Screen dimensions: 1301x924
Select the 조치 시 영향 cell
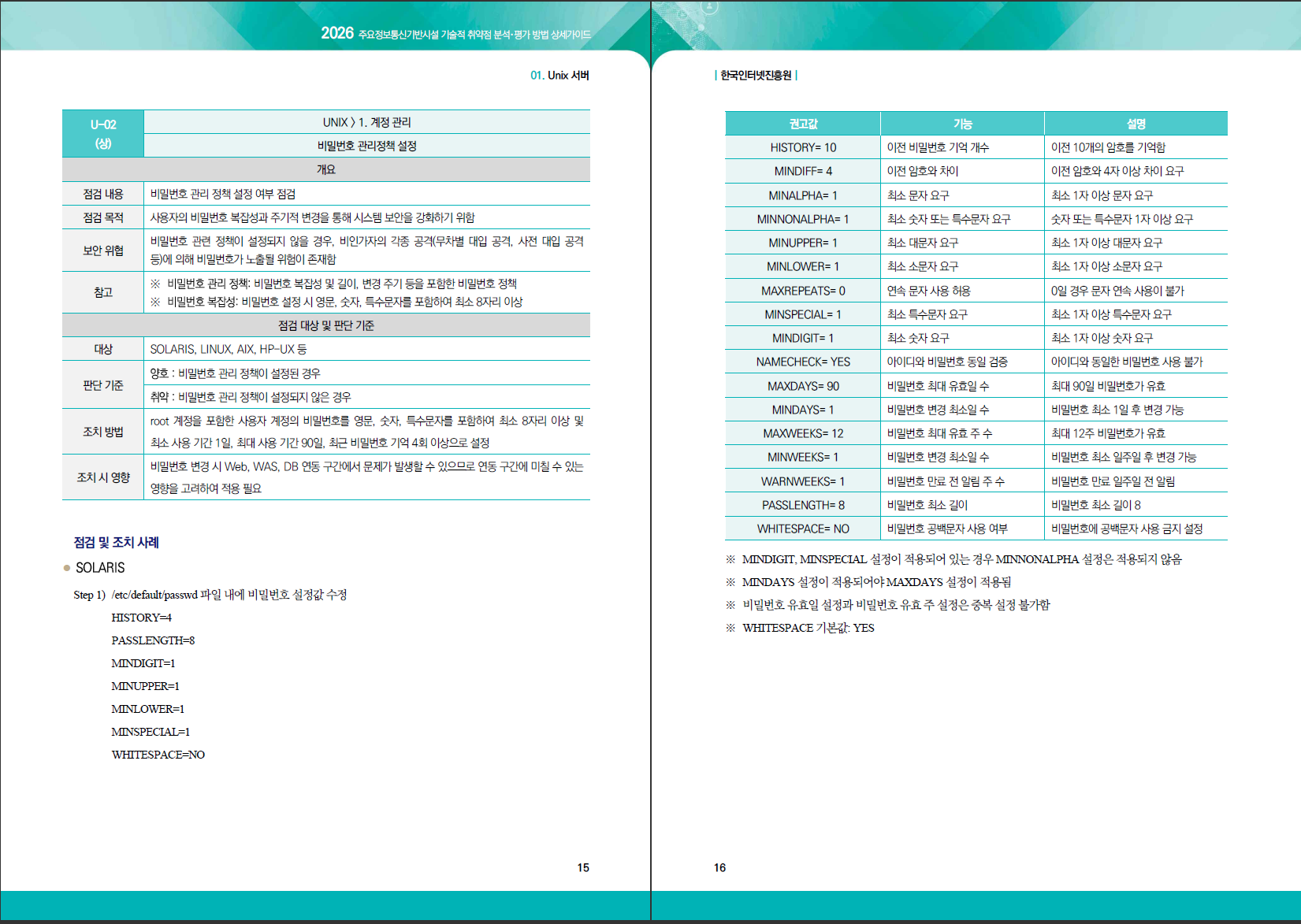click(x=103, y=477)
